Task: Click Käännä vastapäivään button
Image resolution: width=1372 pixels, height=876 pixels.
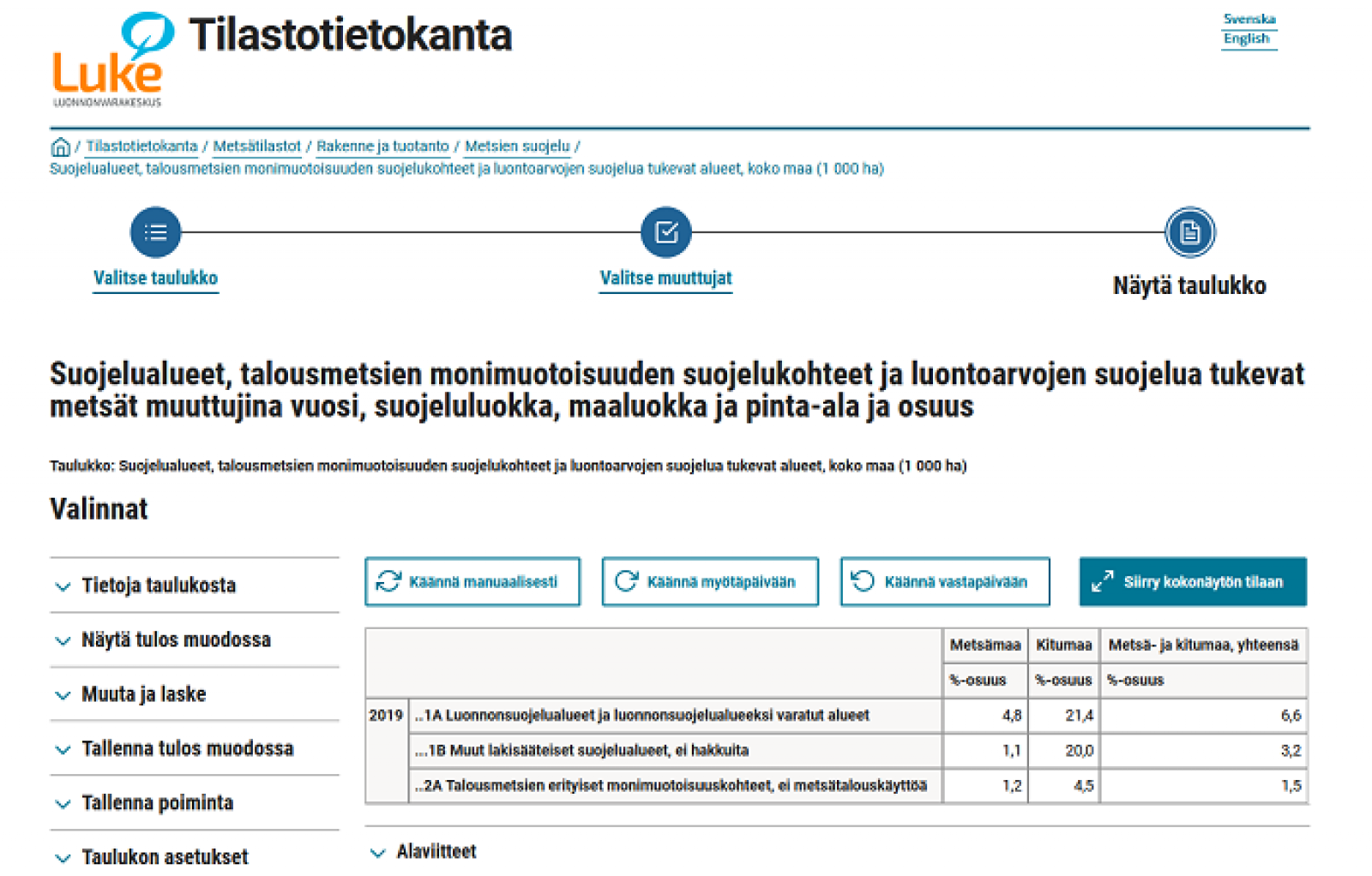Action: (945, 582)
